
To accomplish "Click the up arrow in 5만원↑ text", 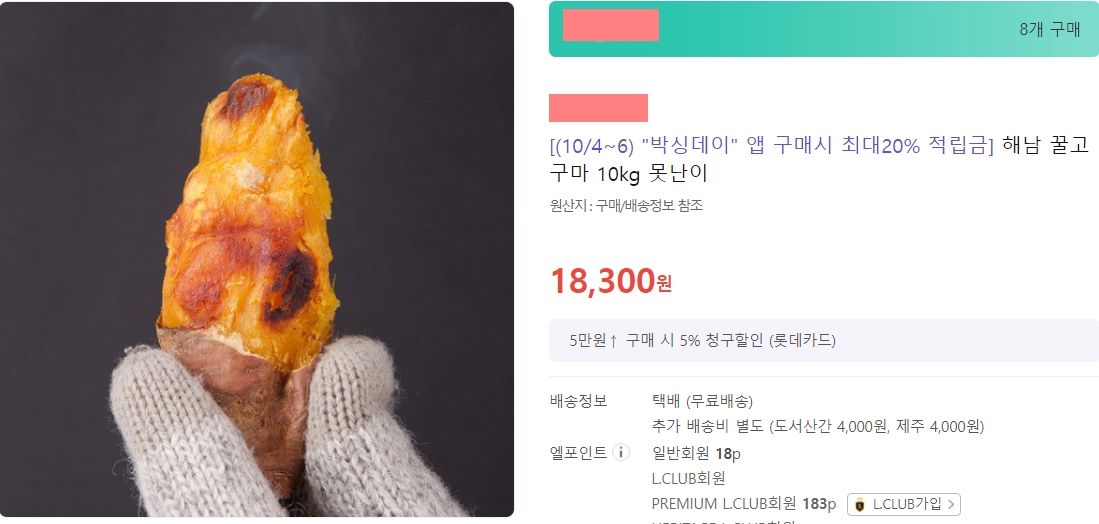I will (x=613, y=341).
